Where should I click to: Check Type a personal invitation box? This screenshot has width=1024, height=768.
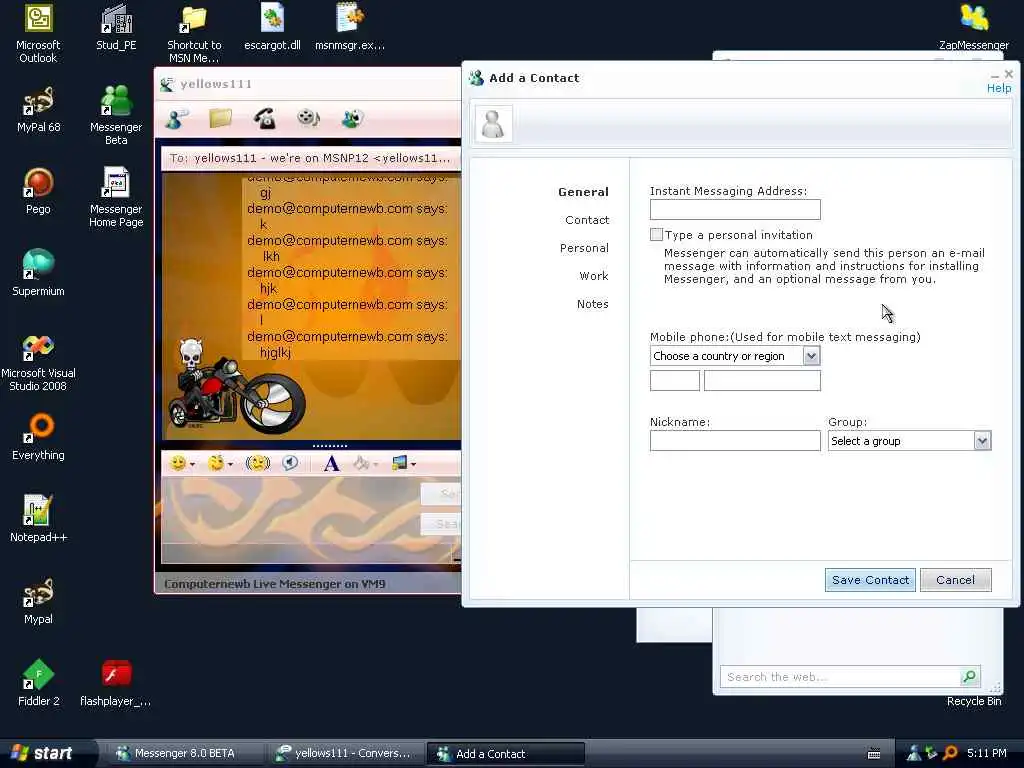(656, 234)
